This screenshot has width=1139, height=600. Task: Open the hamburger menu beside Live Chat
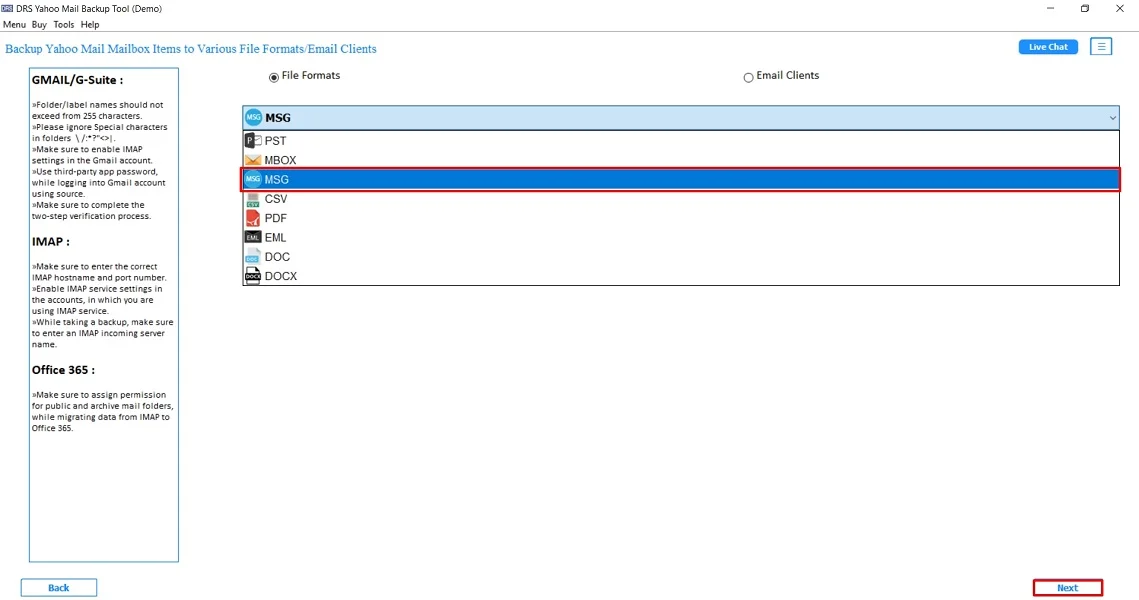1101,46
